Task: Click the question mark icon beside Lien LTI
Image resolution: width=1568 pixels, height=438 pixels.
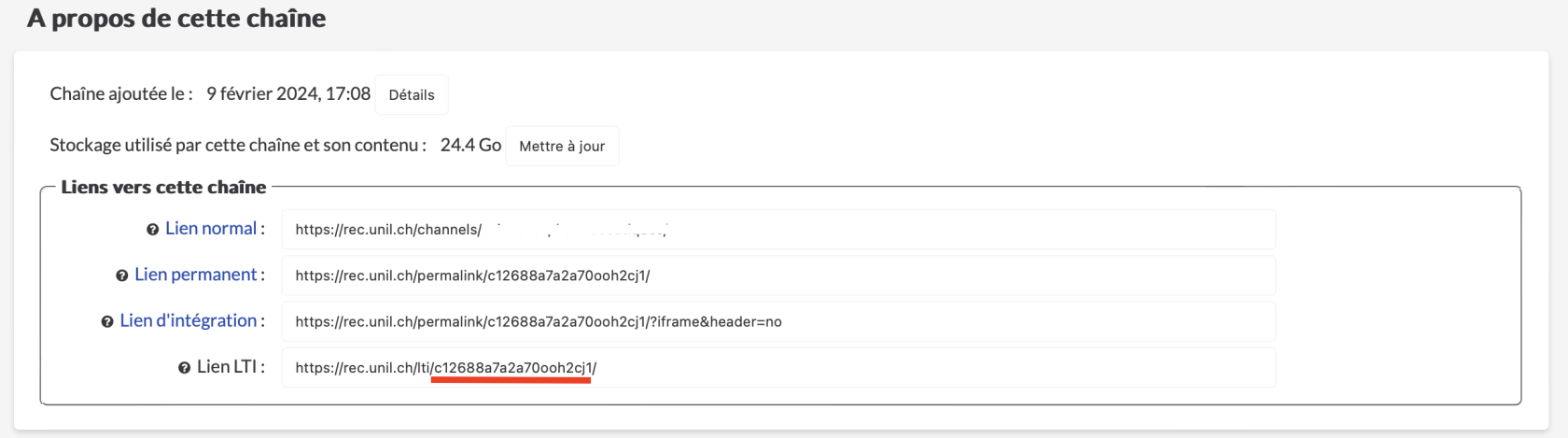Action: [x=184, y=368]
